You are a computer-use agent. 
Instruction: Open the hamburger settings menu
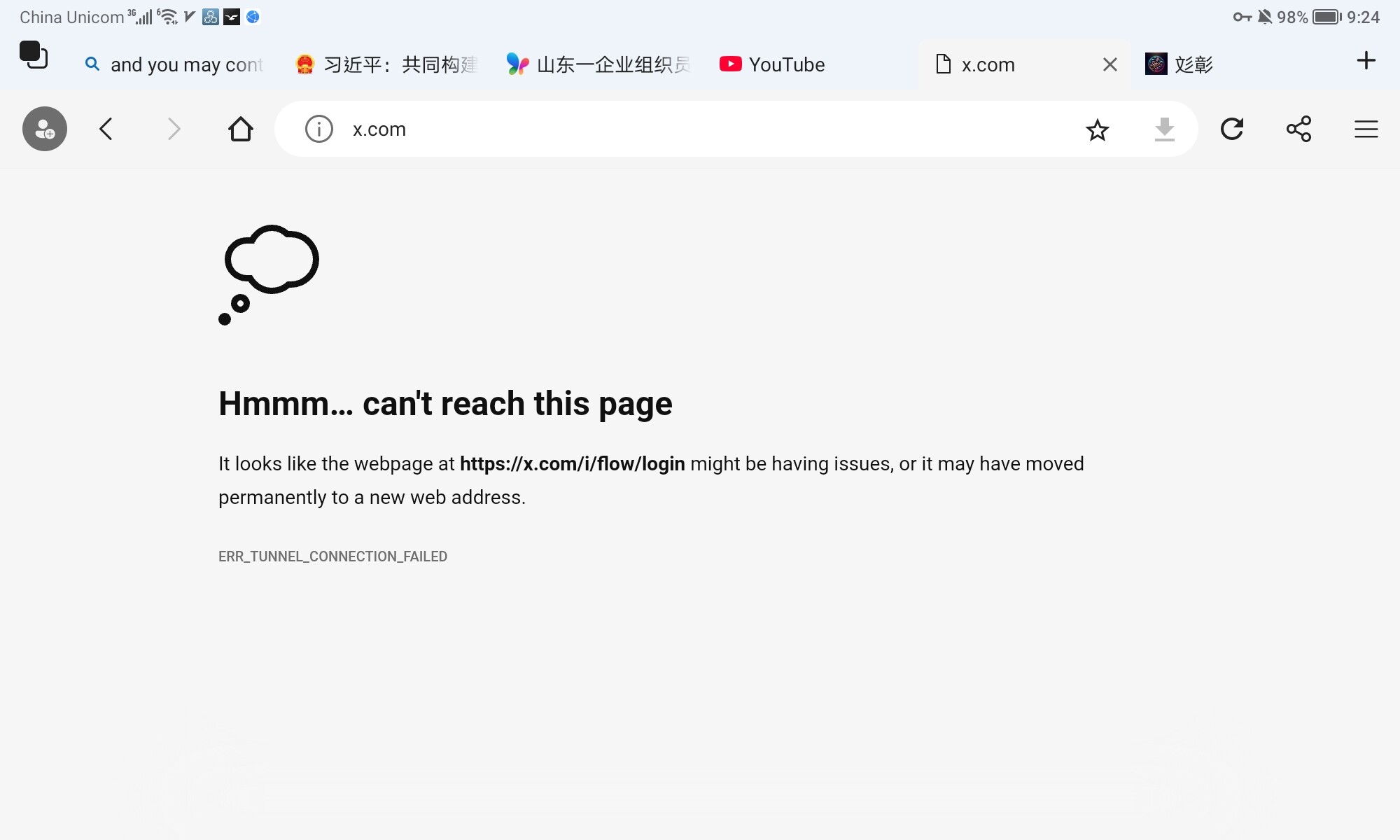pos(1366,129)
